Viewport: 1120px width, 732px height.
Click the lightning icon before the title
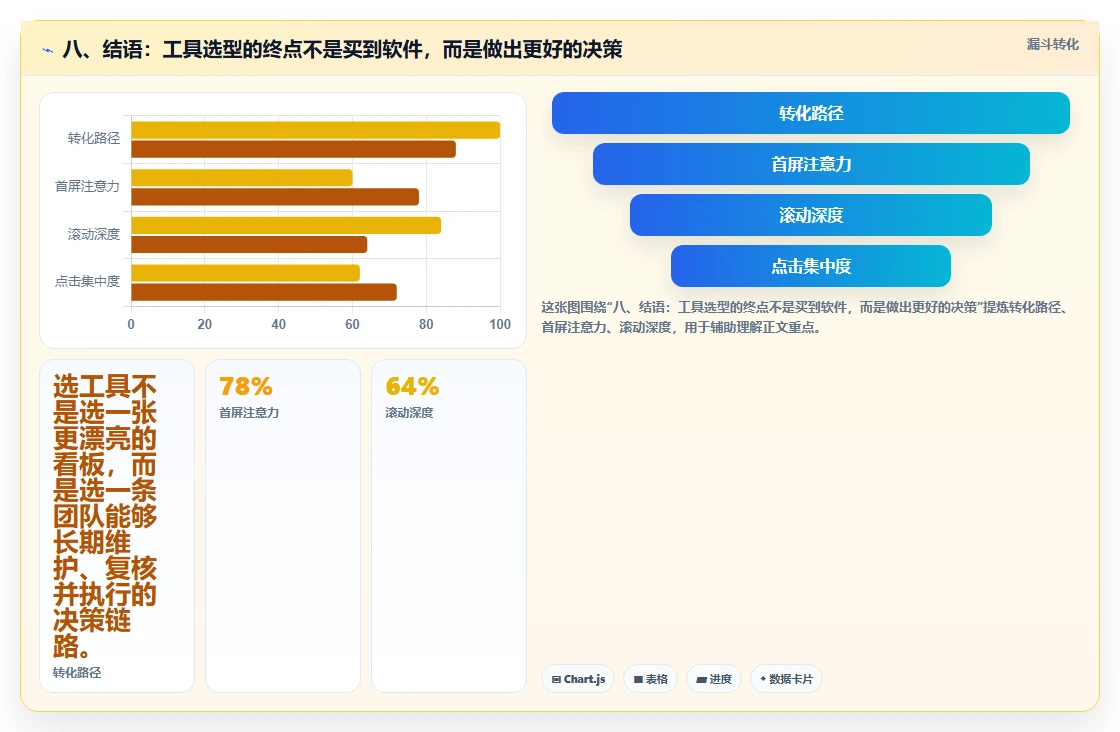coord(48,51)
